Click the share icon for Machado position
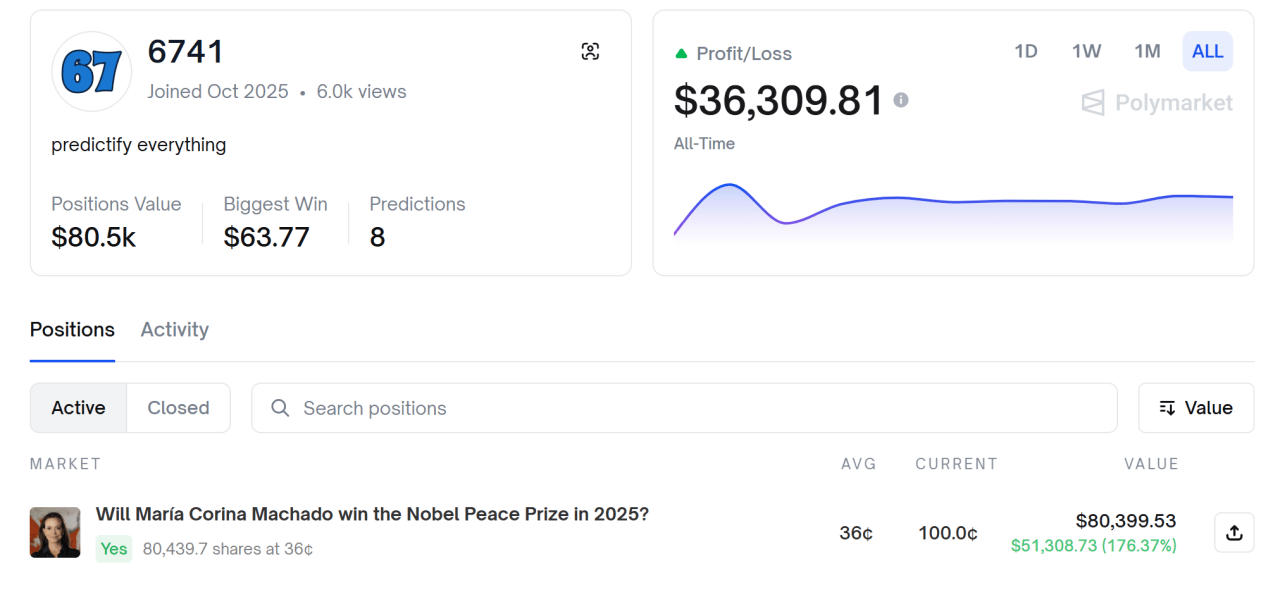This screenshot has height=590, width=1280. [x=1234, y=533]
